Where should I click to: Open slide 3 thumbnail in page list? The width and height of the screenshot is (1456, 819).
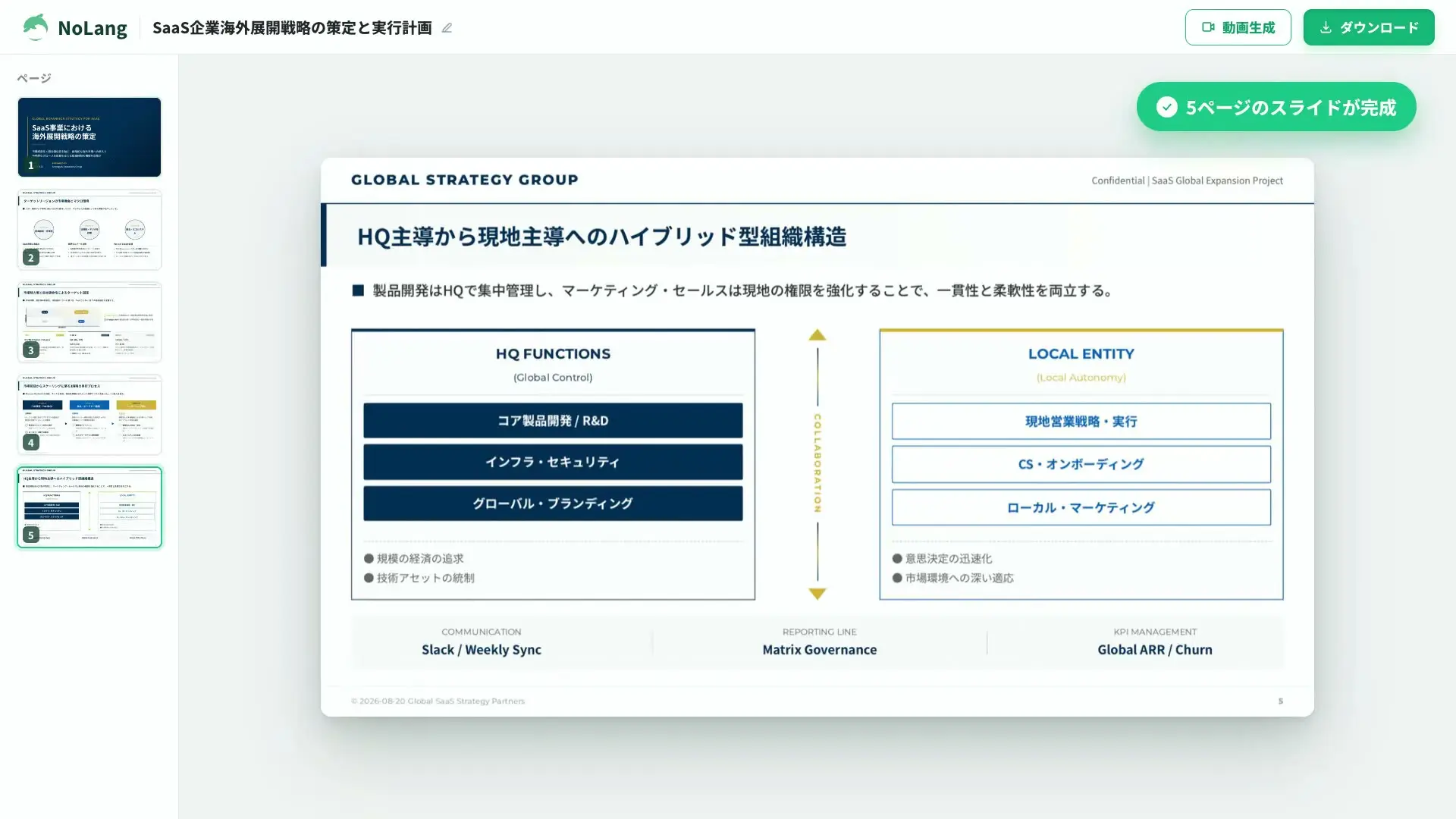point(89,322)
